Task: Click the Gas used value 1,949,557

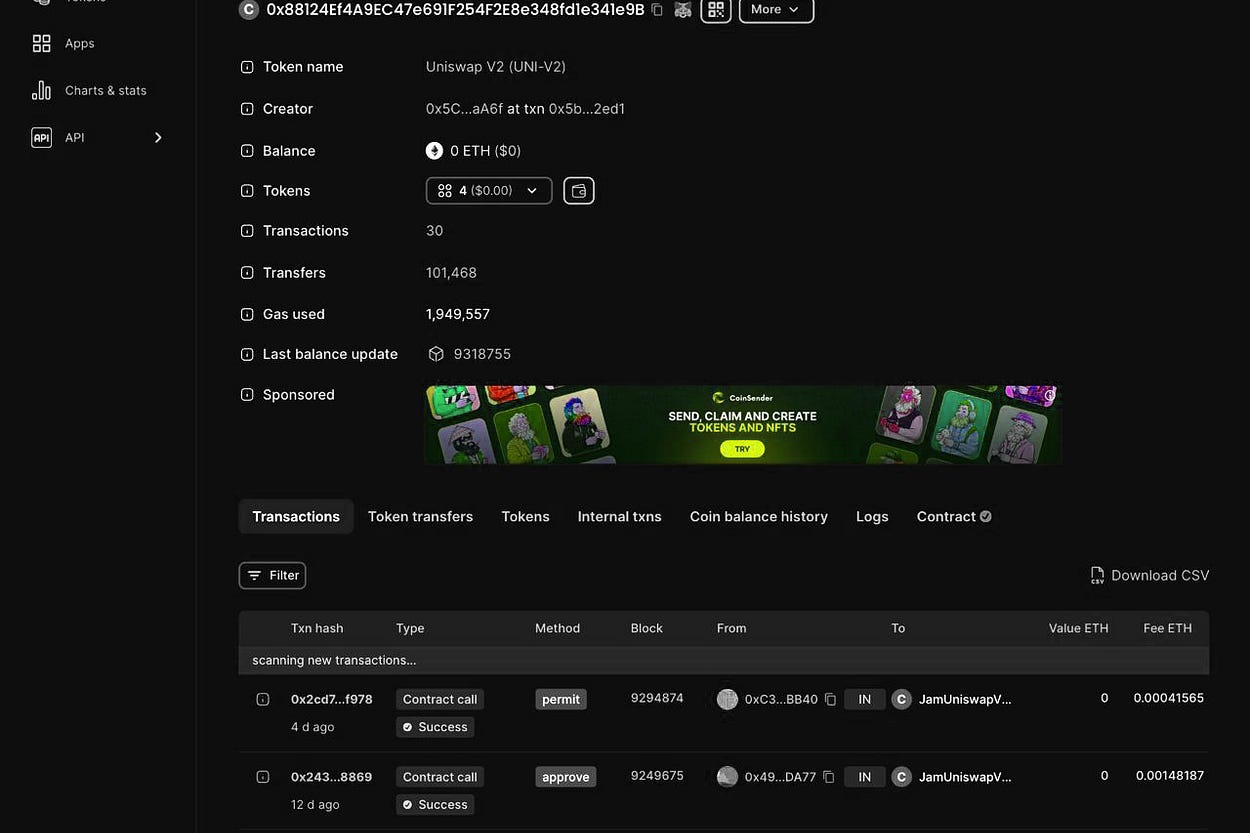Action: (458, 314)
